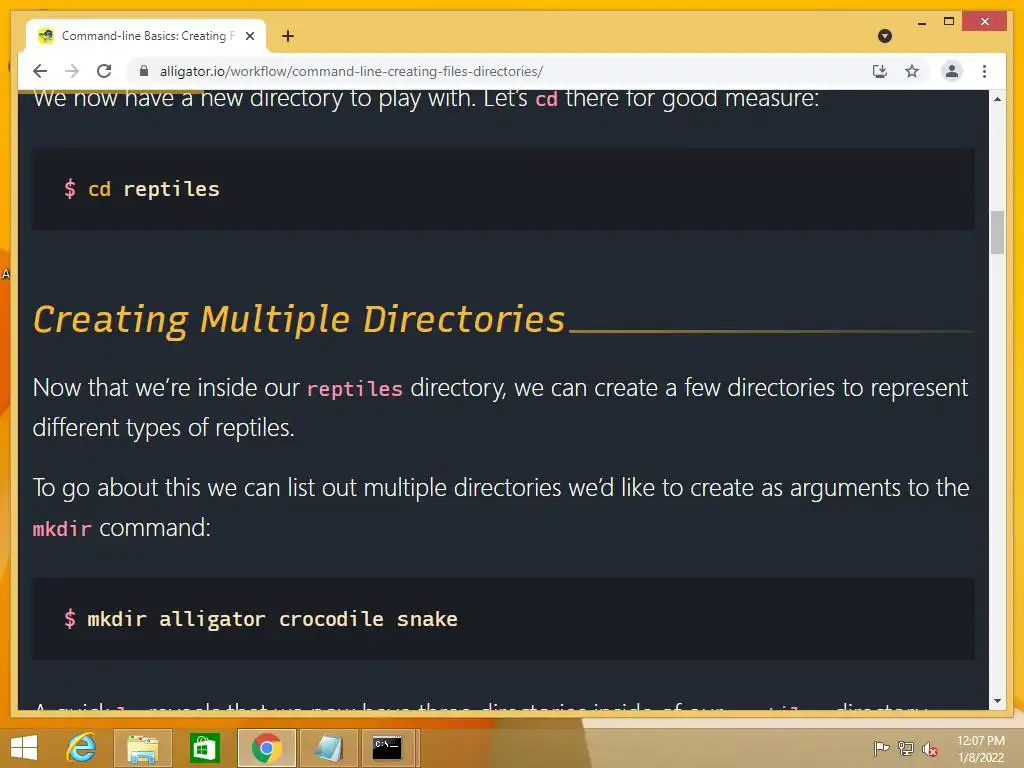View site security lock info
The image size is (1024, 768).
[144, 71]
